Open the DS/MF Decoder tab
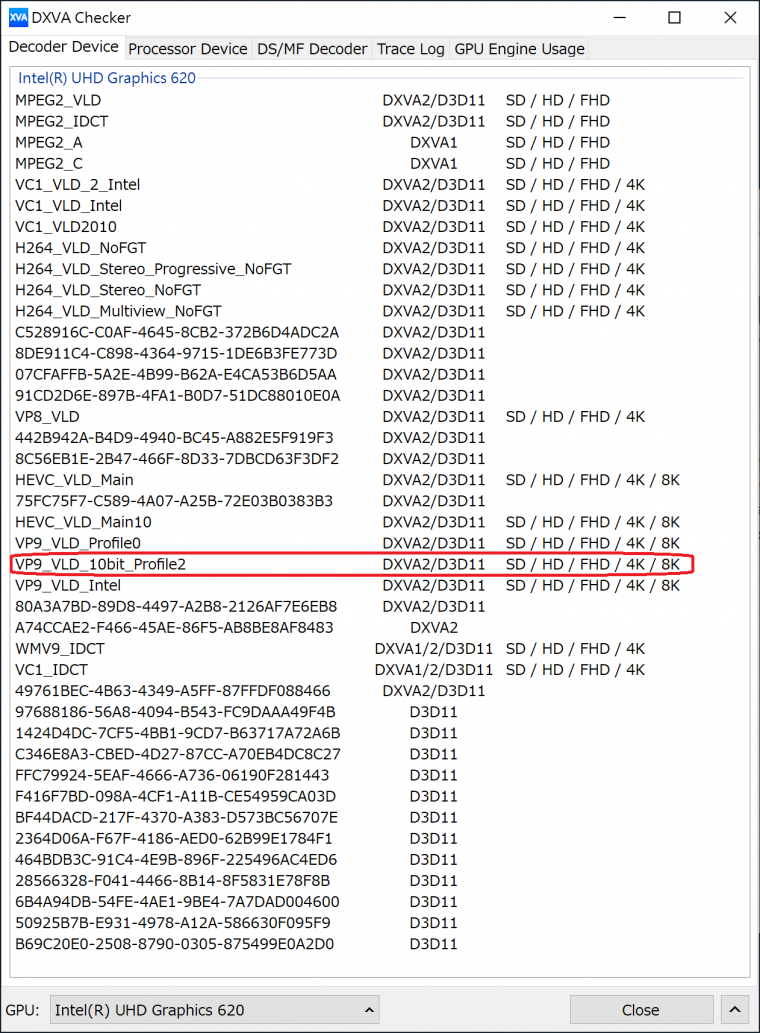The height and width of the screenshot is (1033, 760). tap(312, 49)
